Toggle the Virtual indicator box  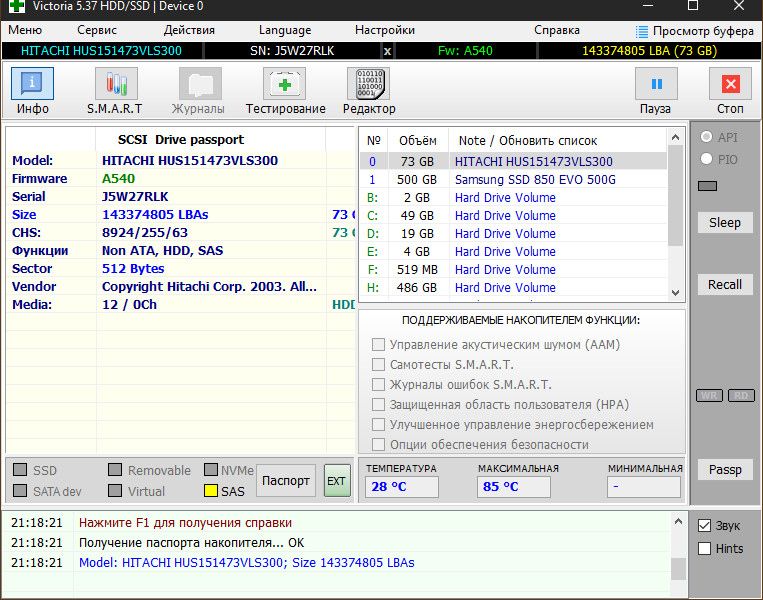click(x=115, y=491)
